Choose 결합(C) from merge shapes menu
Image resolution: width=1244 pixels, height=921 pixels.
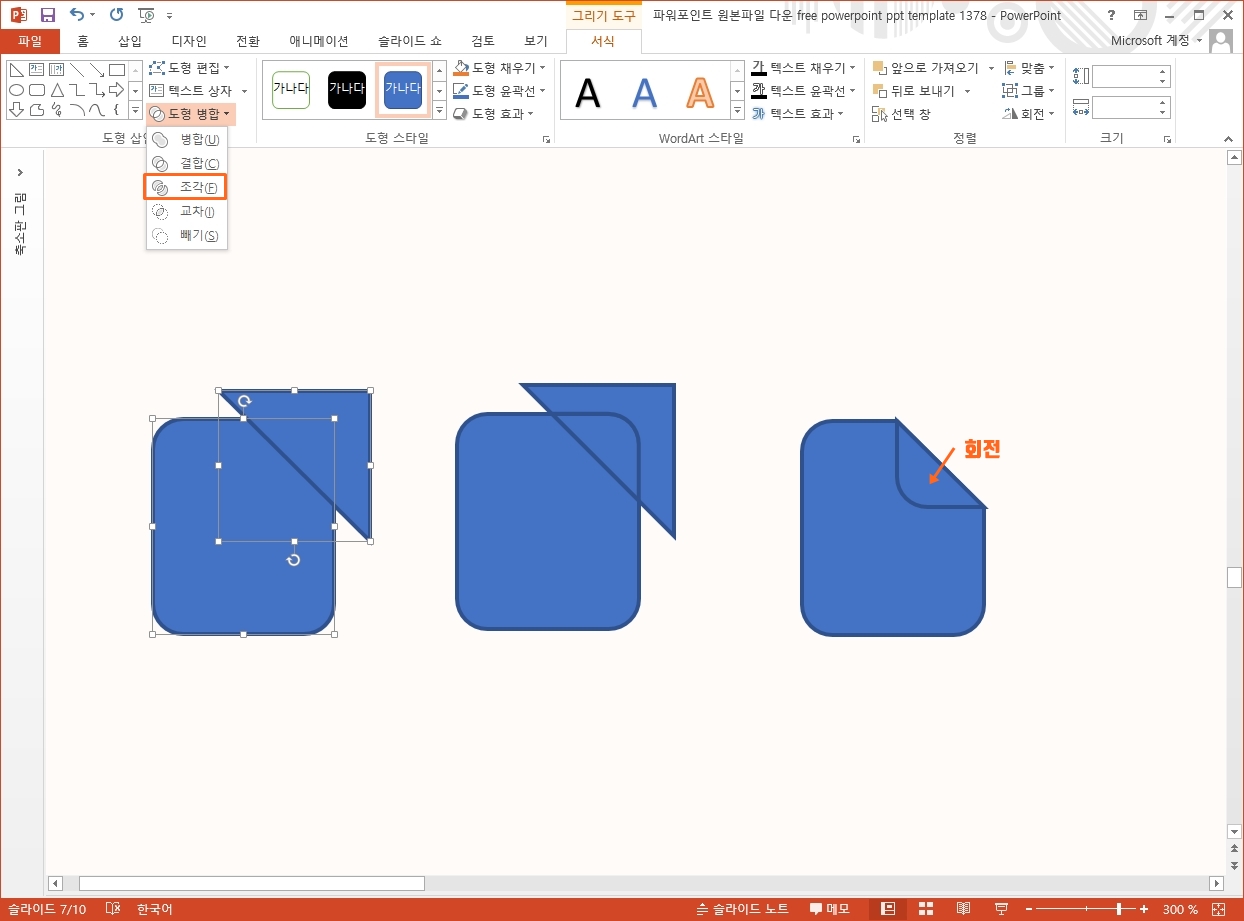coord(187,163)
